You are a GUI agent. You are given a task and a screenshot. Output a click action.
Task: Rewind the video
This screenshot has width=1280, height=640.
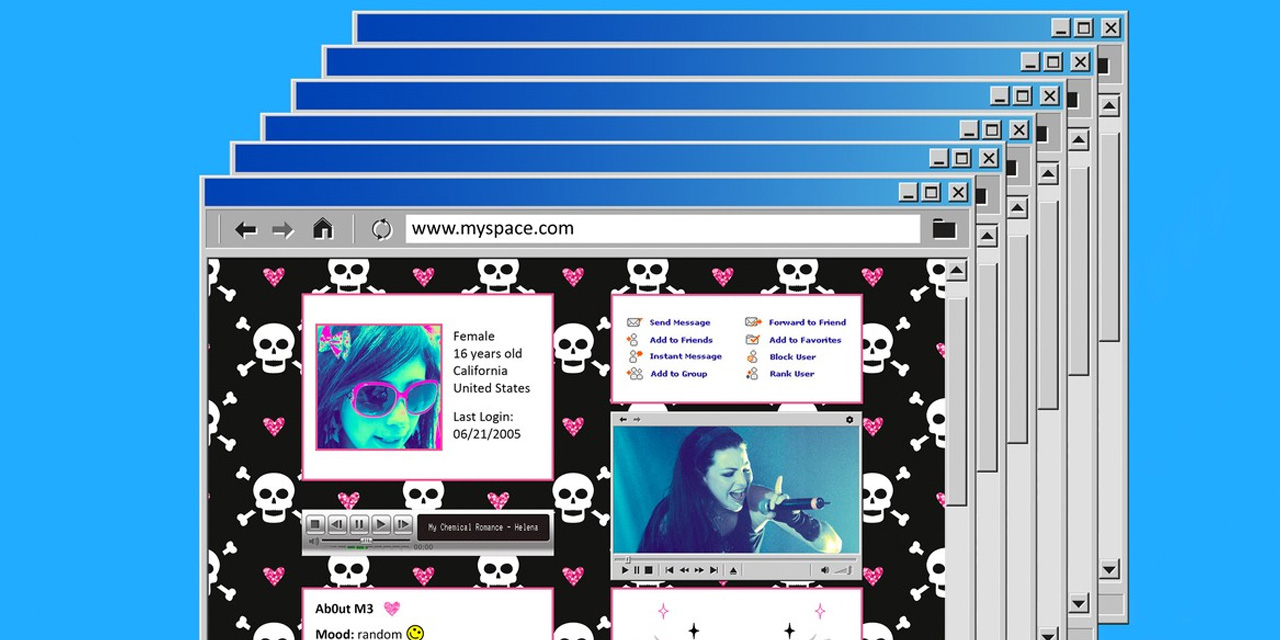(x=684, y=570)
